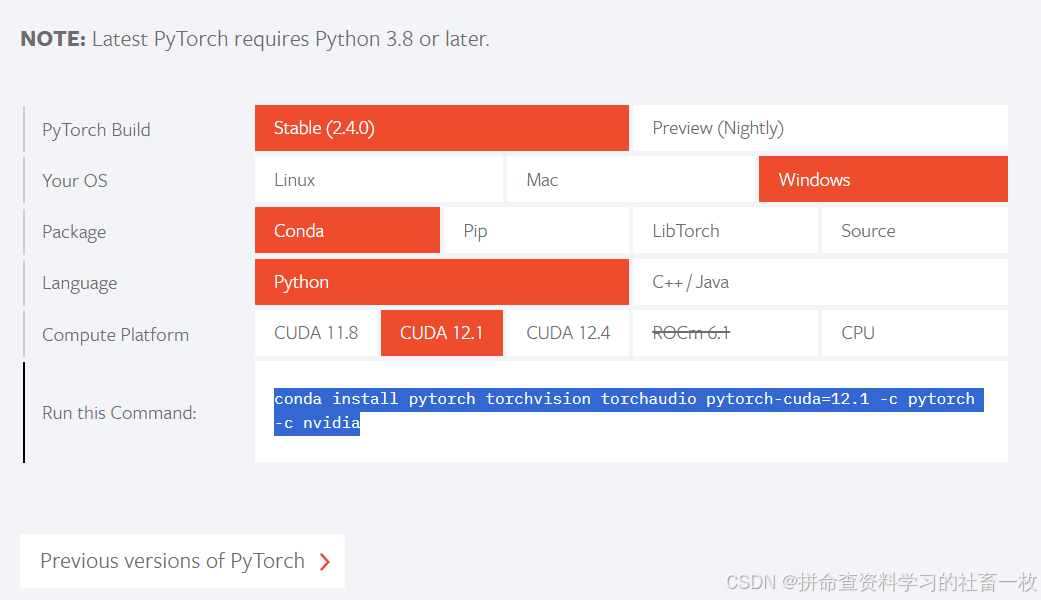Select CUDA 11.8 compute platform
This screenshot has height=600, width=1041.
tap(316, 333)
